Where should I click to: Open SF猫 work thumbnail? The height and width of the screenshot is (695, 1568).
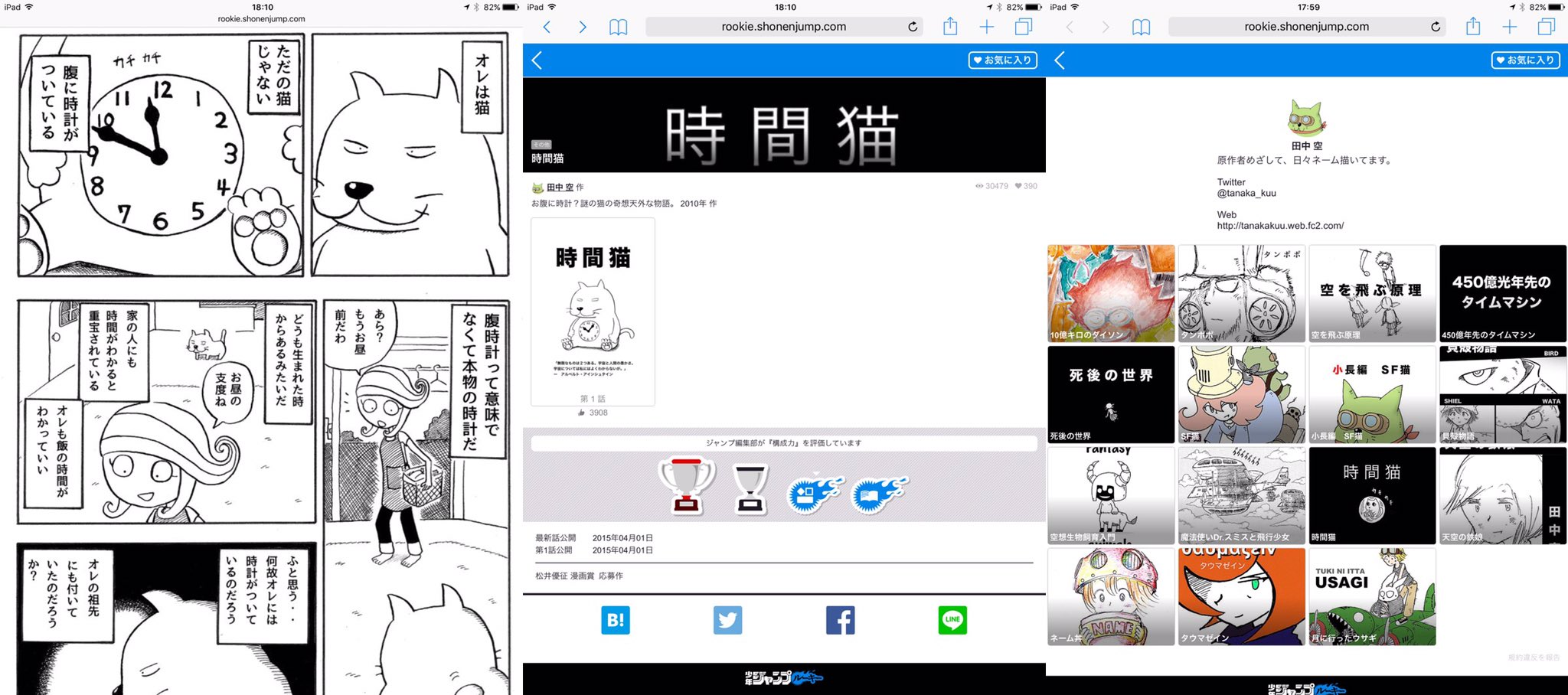point(1242,394)
